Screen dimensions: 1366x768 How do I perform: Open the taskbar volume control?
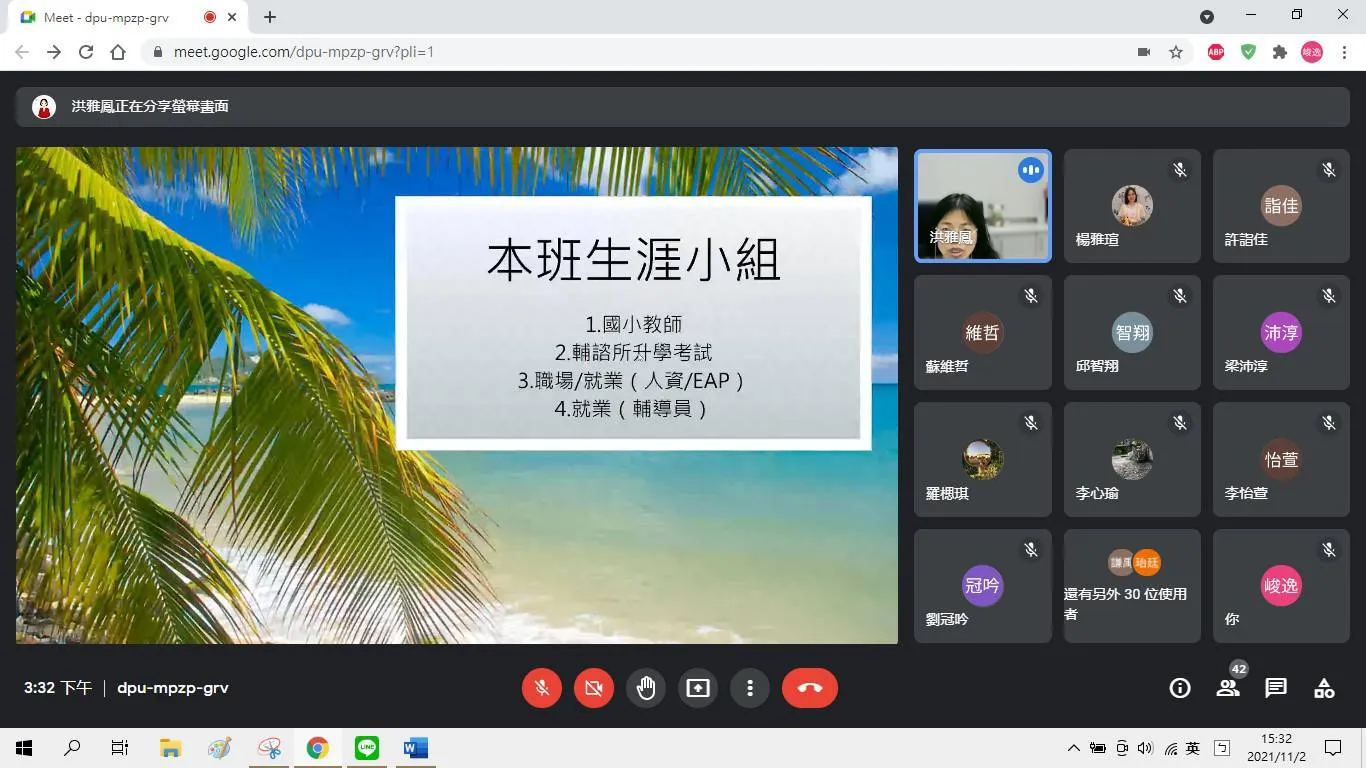[1146, 748]
